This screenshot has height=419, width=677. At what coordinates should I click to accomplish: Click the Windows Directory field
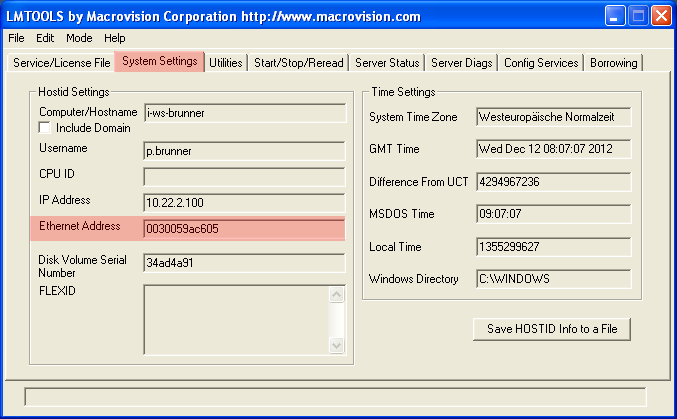coord(554,279)
